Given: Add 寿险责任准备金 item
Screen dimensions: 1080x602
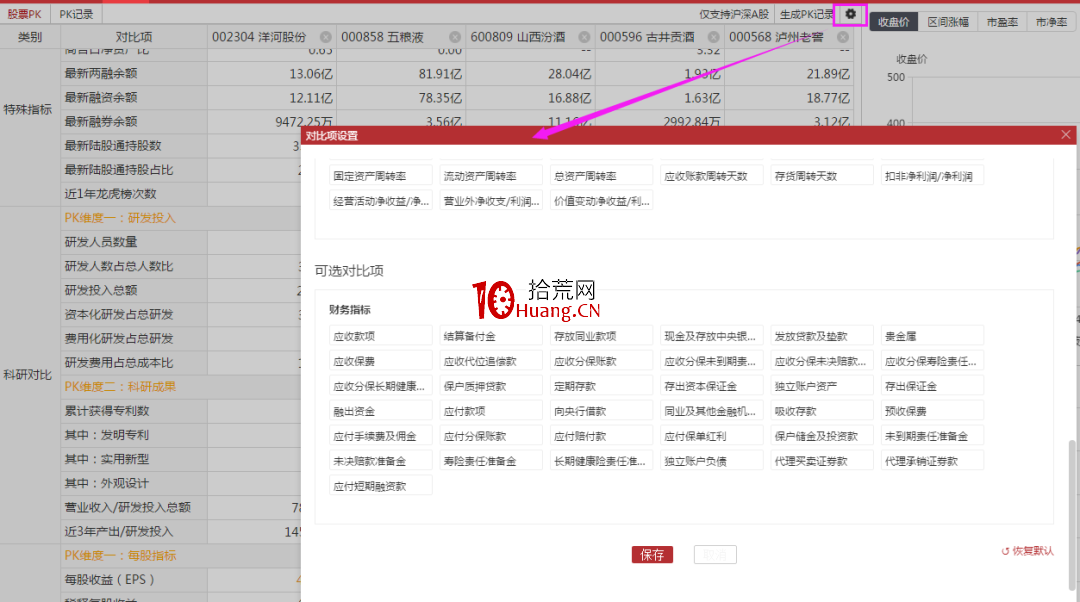Looking at the screenshot, I should tap(491, 461).
